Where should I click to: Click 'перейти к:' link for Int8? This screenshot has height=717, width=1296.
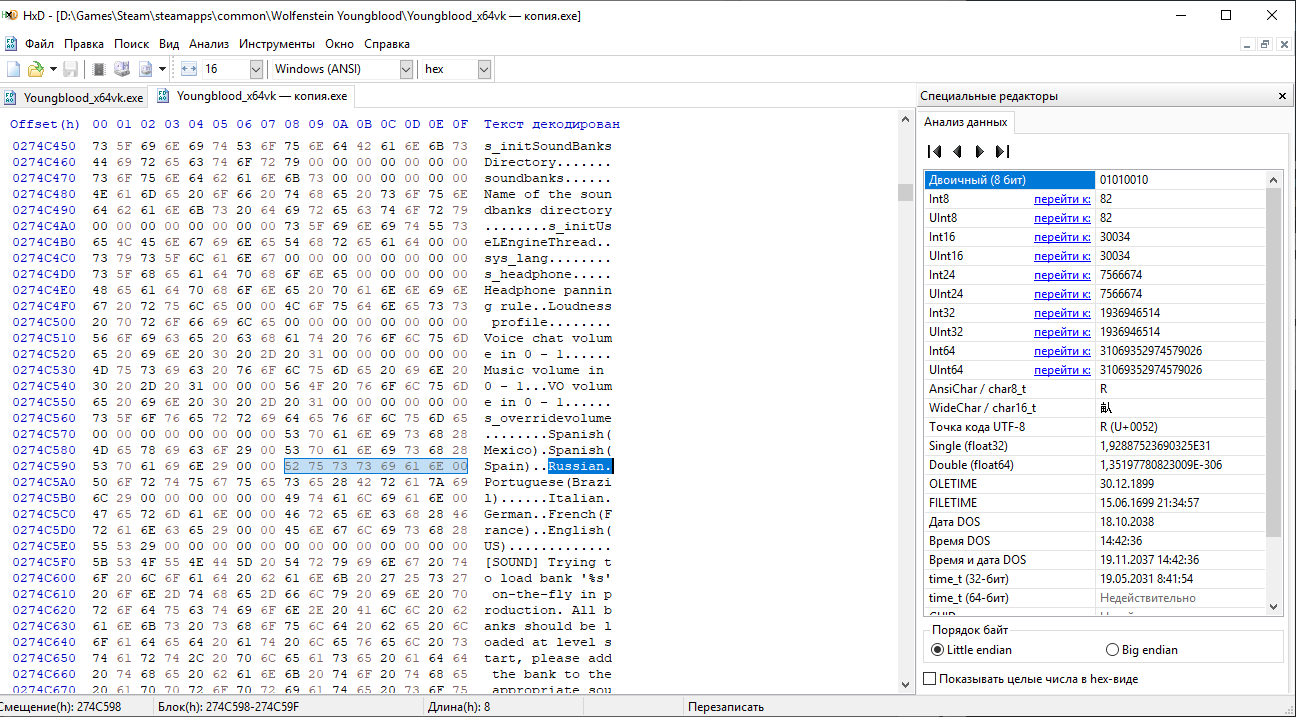point(1062,199)
